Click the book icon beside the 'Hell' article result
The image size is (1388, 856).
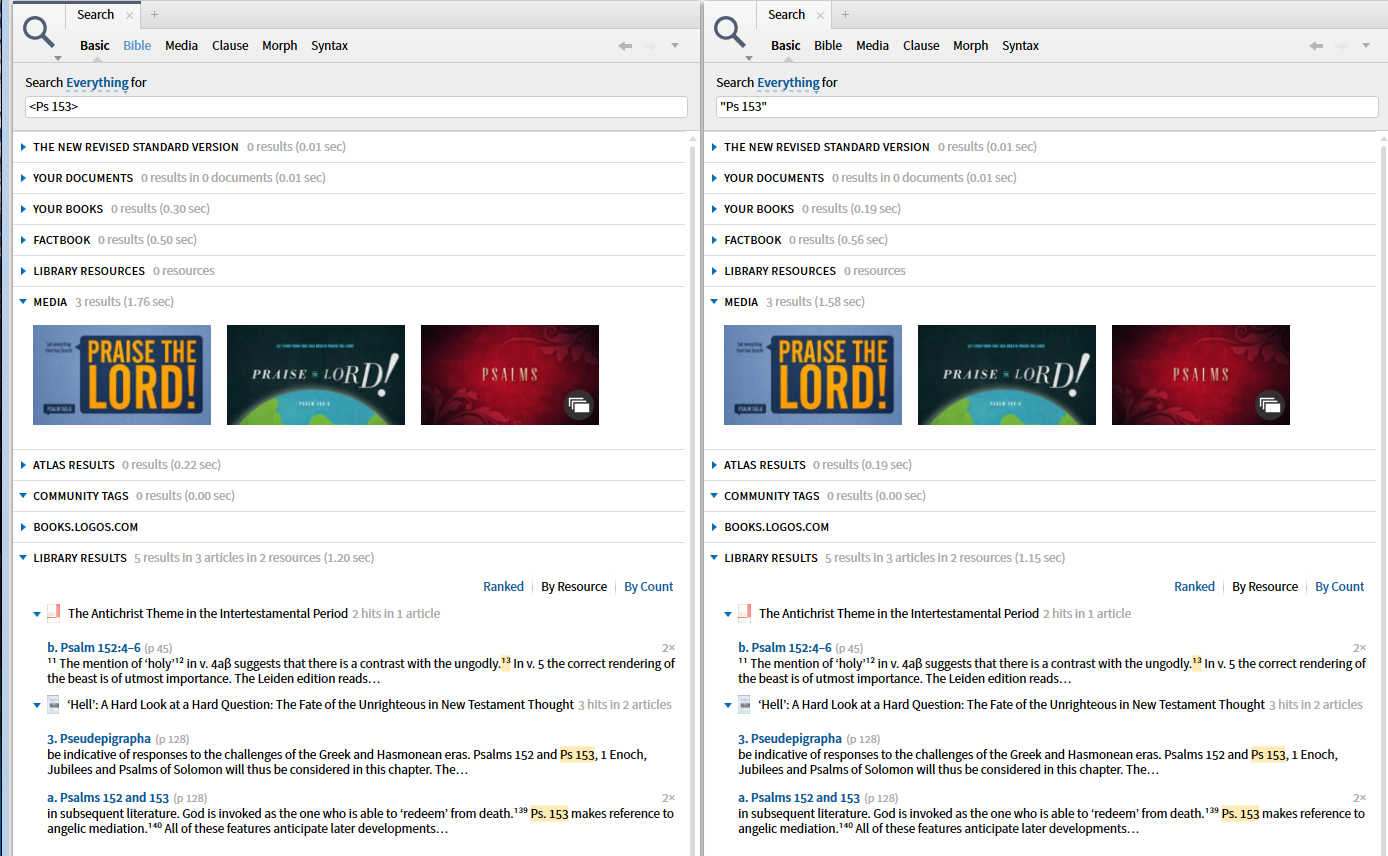click(x=54, y=704)
